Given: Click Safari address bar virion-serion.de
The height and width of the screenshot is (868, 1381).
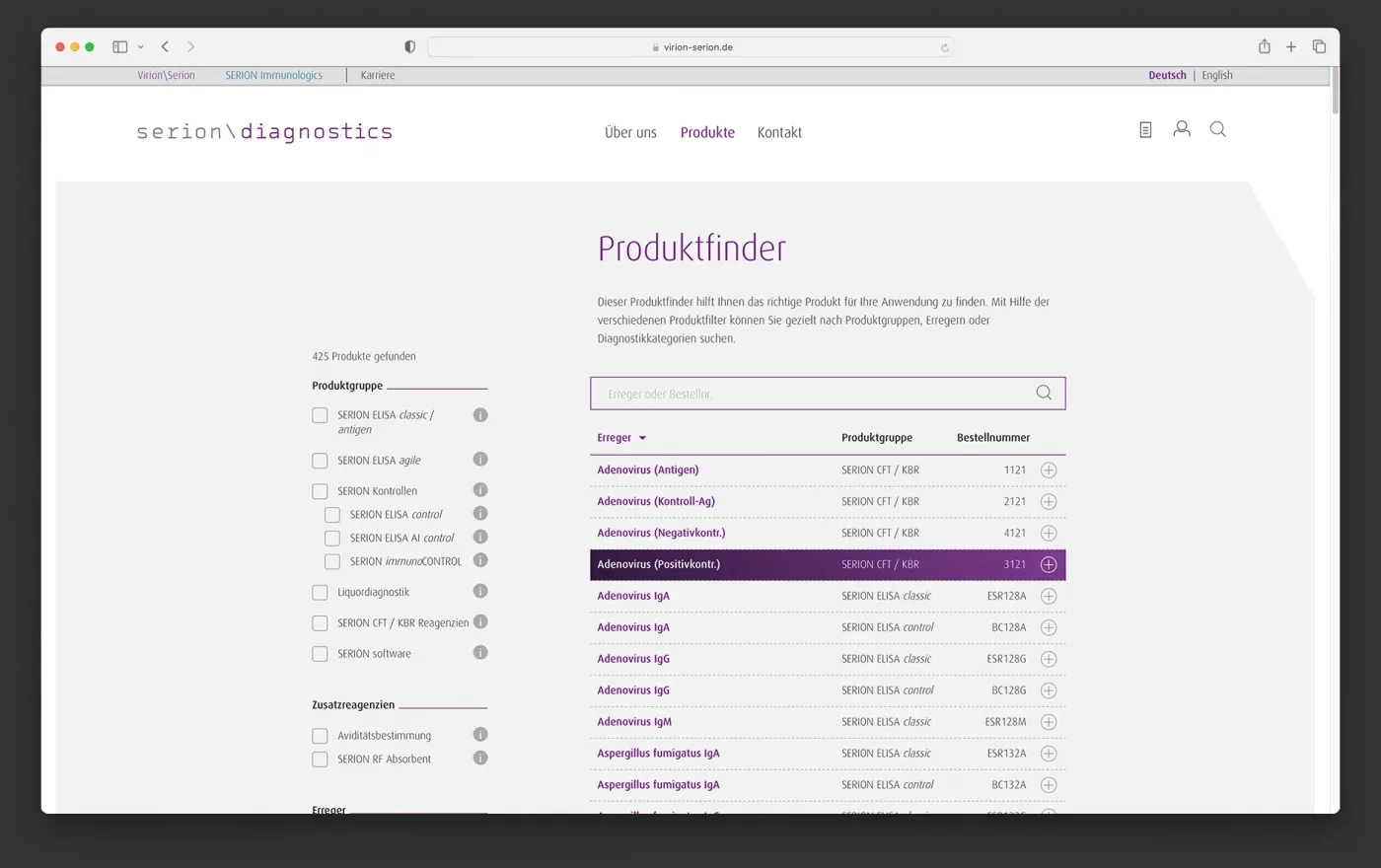Looking at the screenshot, I should tap(690, 46).
